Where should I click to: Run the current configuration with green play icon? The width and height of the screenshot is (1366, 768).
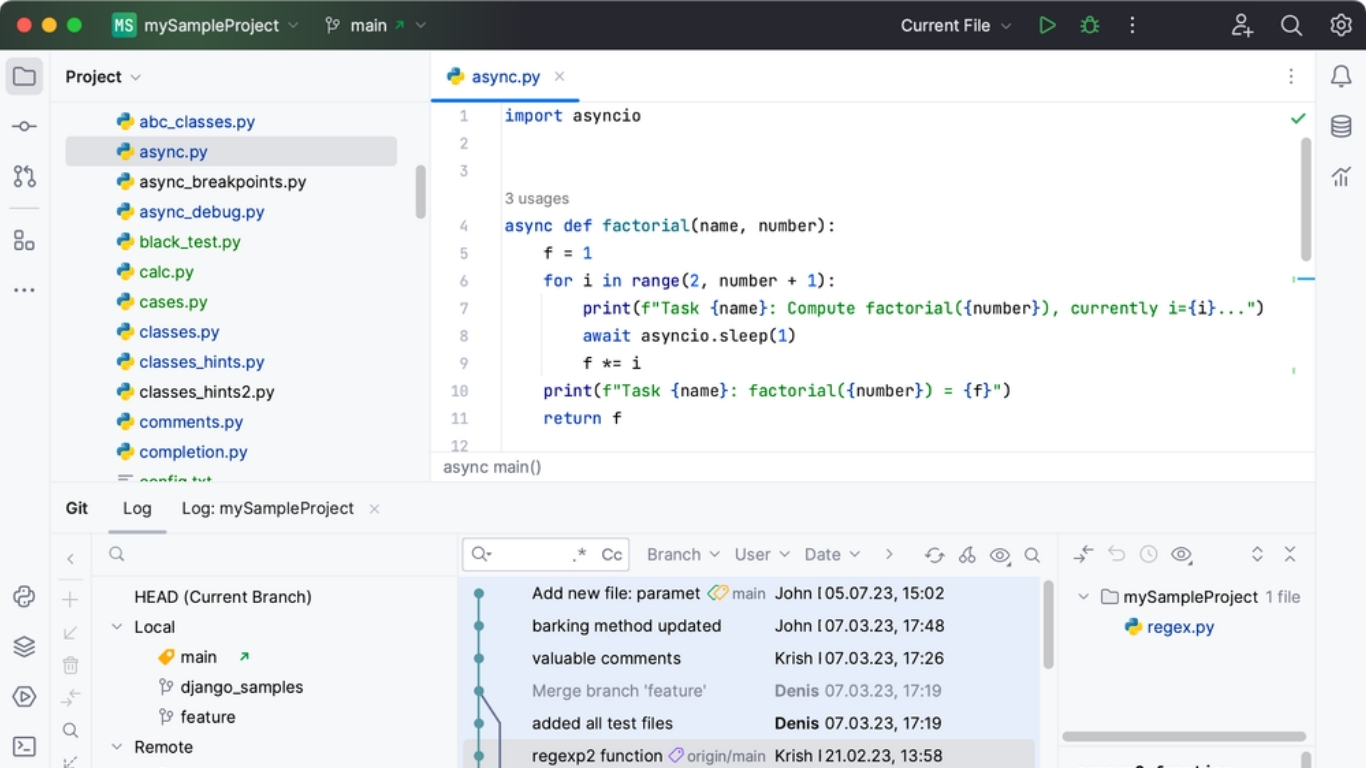tap(1047, 25)
